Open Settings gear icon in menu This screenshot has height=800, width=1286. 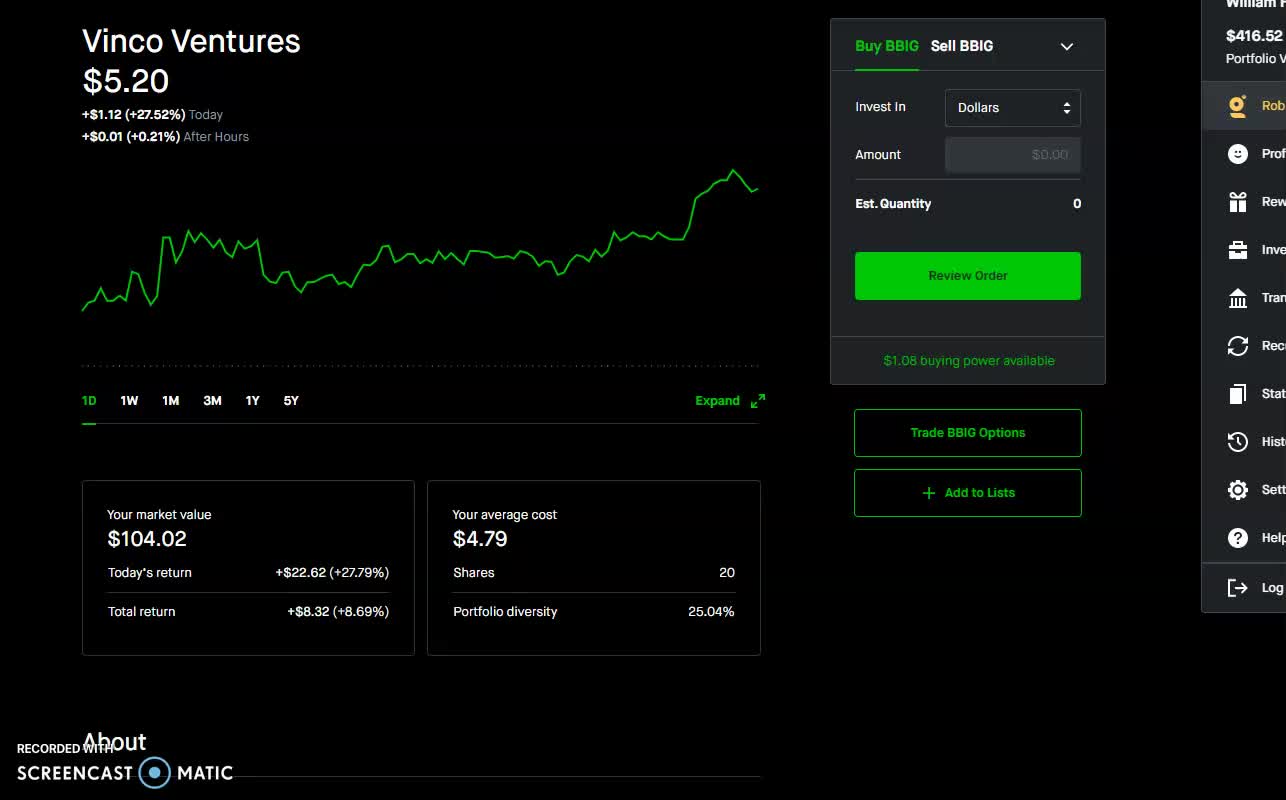click(1238, 490)
